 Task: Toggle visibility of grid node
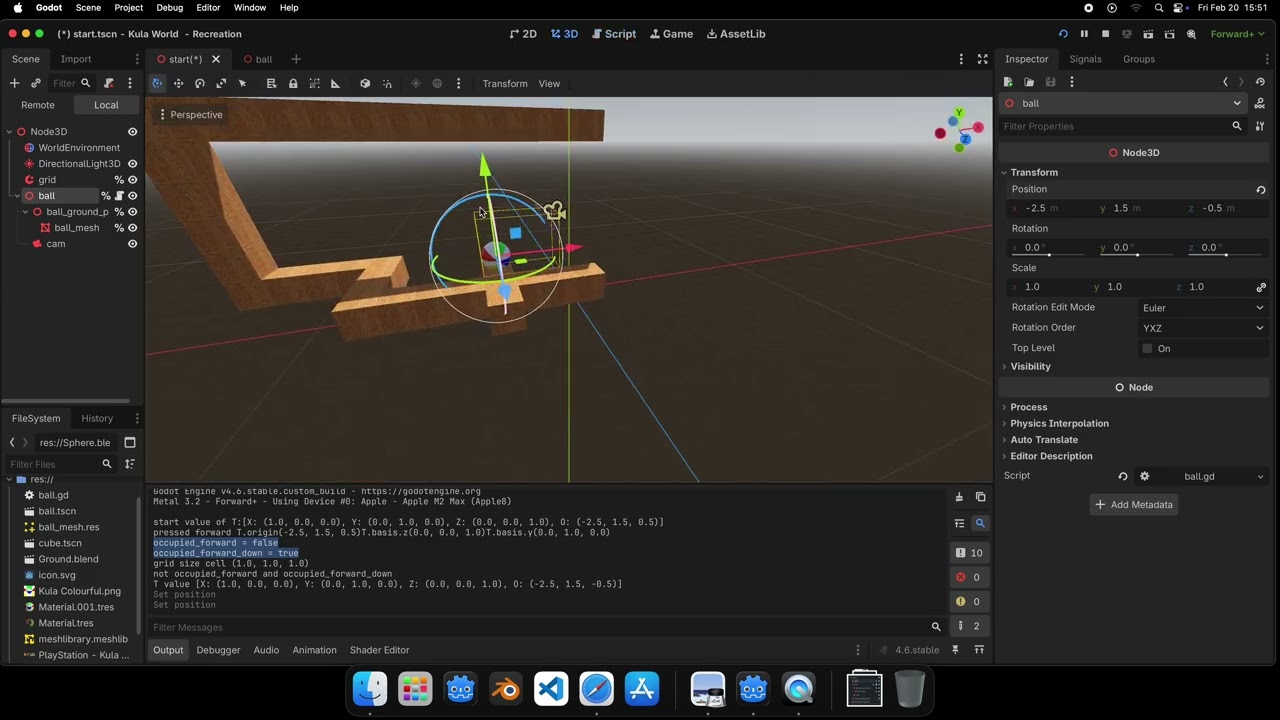[x=132, y=180]
